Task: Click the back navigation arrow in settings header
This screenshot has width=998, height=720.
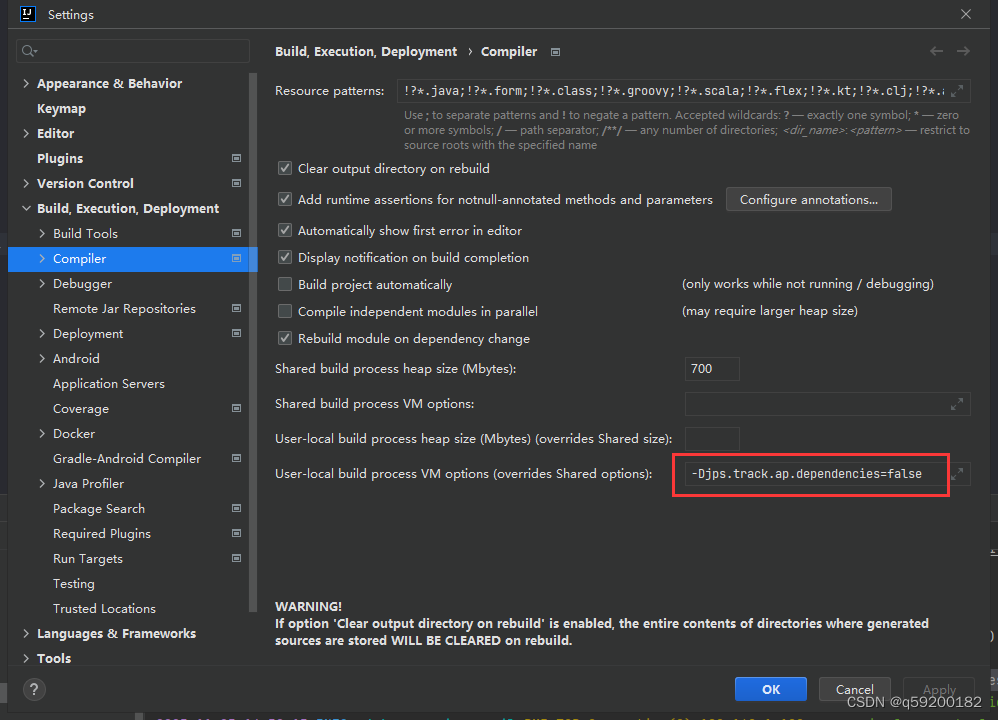Action: click(936, 51)
